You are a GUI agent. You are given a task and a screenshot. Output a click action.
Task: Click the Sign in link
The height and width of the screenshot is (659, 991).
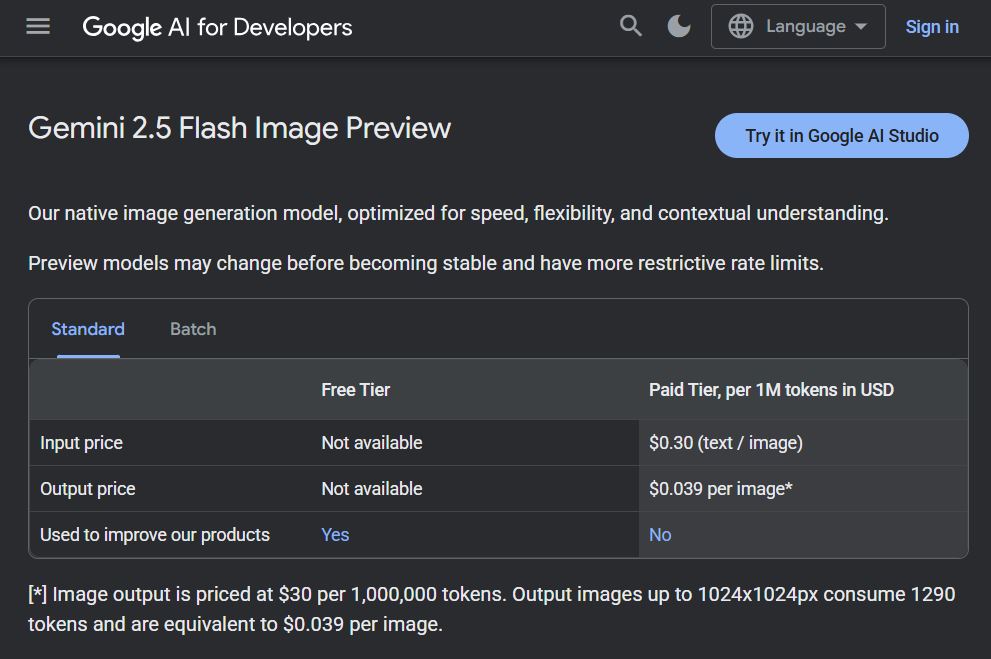pos(931,27)
